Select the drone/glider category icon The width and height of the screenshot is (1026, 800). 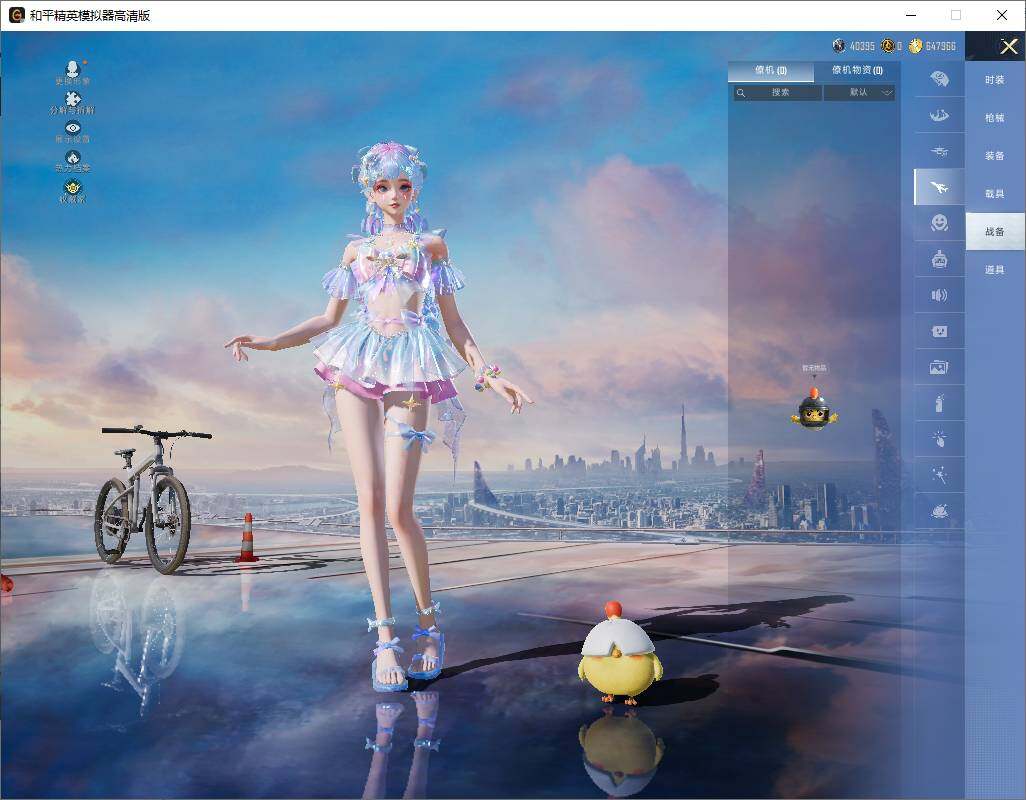point(939,152)
